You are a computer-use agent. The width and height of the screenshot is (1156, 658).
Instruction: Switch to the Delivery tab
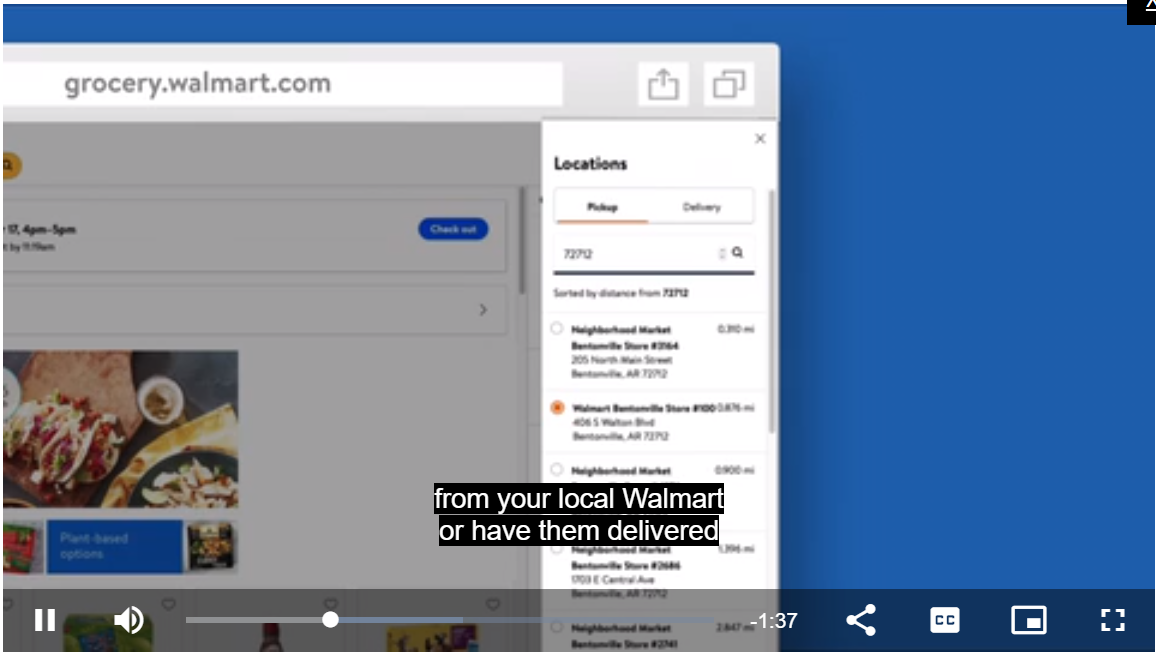701,207
